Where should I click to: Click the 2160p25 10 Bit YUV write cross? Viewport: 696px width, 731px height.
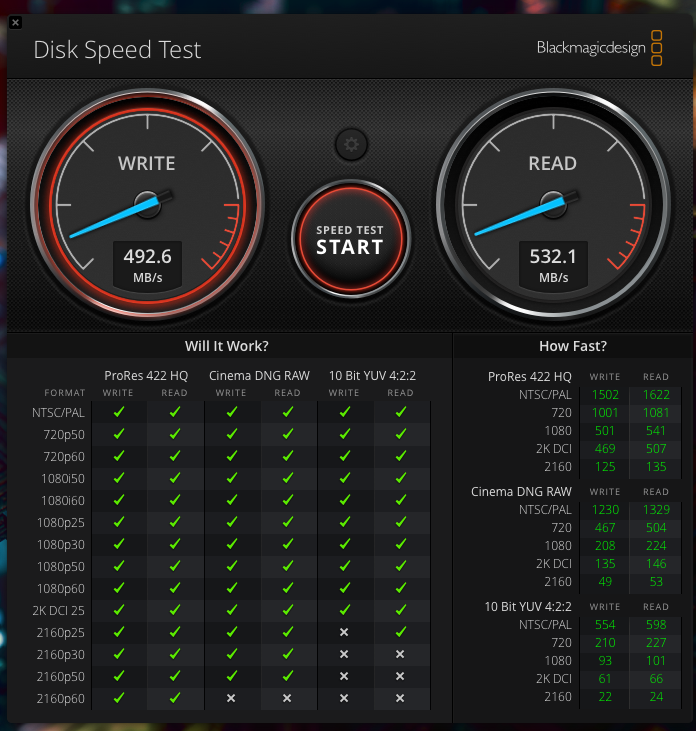tap(344, 632)
